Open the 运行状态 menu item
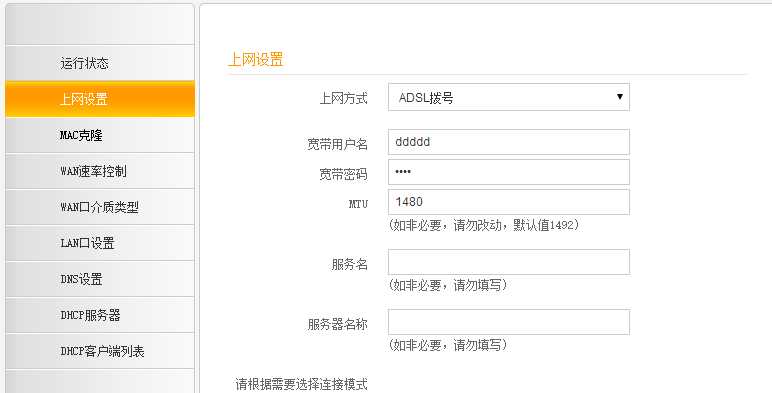Image resolution: width=772 pixels, height=393 pixels. (x=100, y=63)
